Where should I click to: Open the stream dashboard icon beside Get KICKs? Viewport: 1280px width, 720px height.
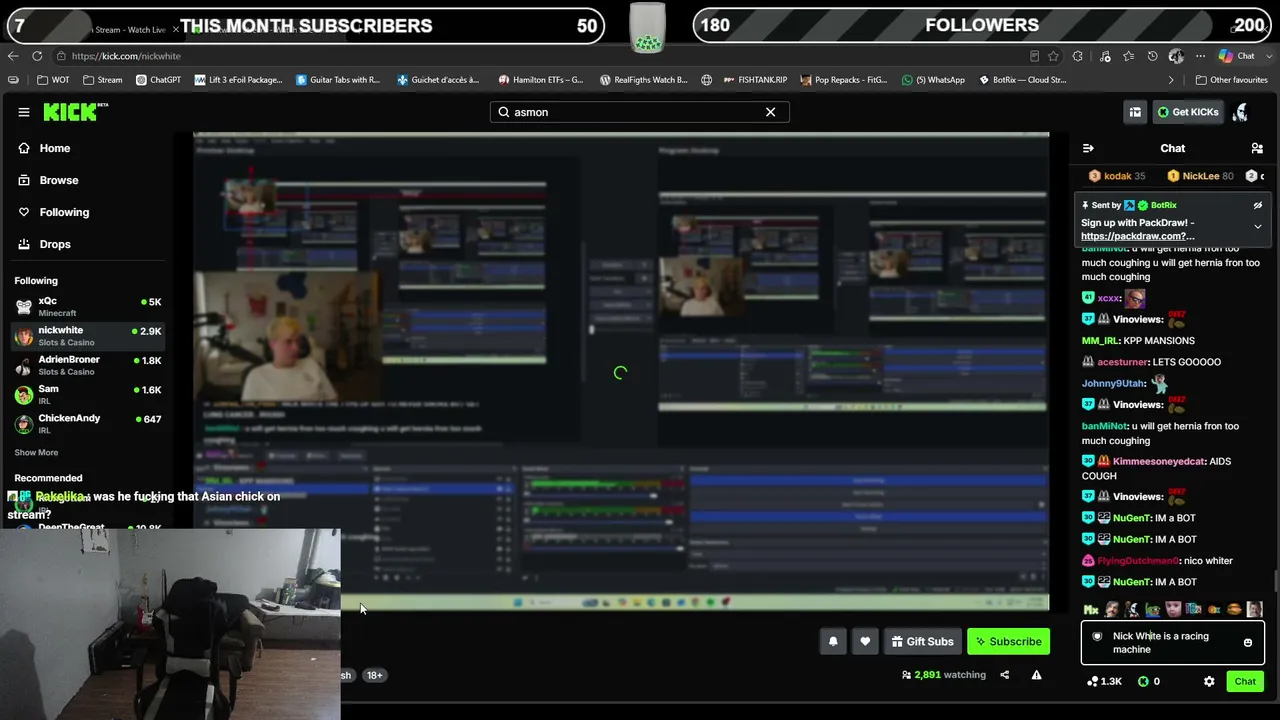coord(1135,112)
